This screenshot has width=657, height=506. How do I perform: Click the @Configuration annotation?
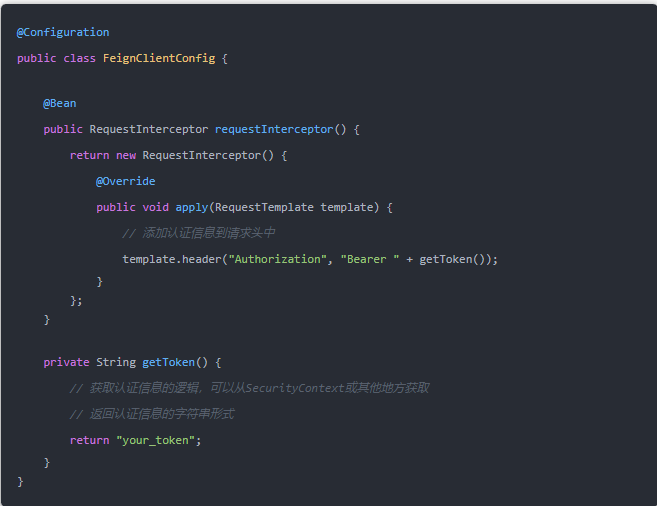pos(63,32)
